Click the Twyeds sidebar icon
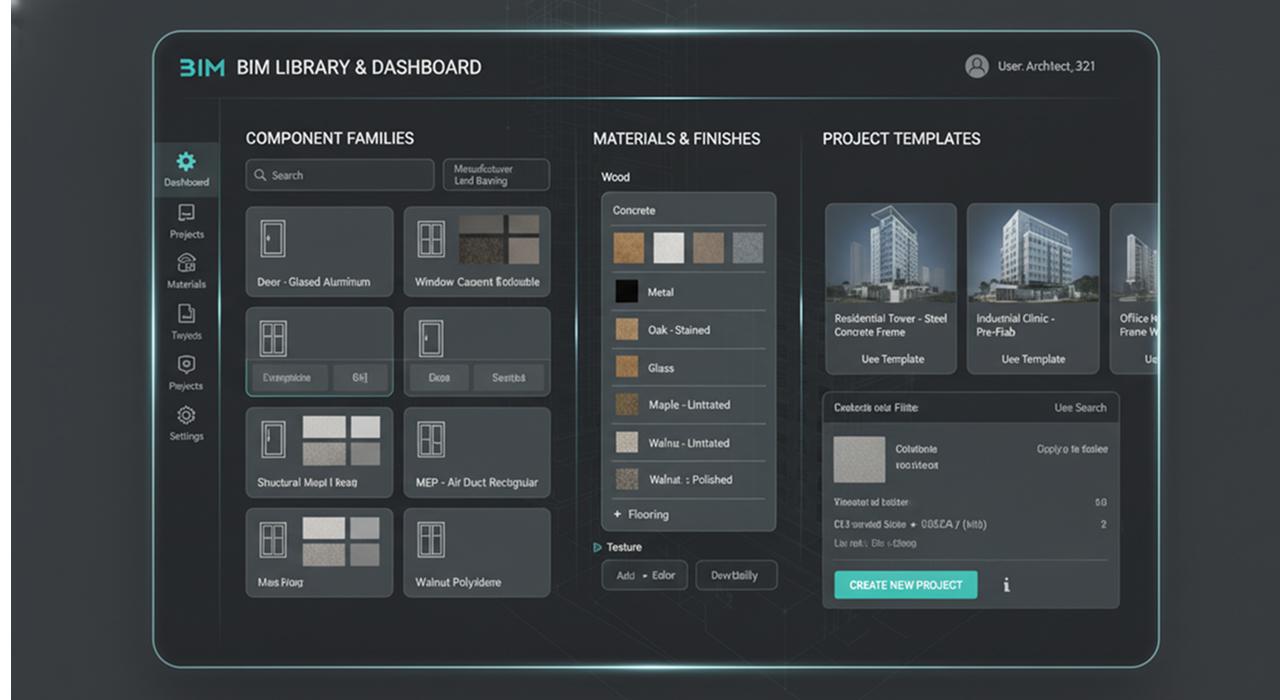Viewport: 1280px width, 700px height. click(186, 315)
